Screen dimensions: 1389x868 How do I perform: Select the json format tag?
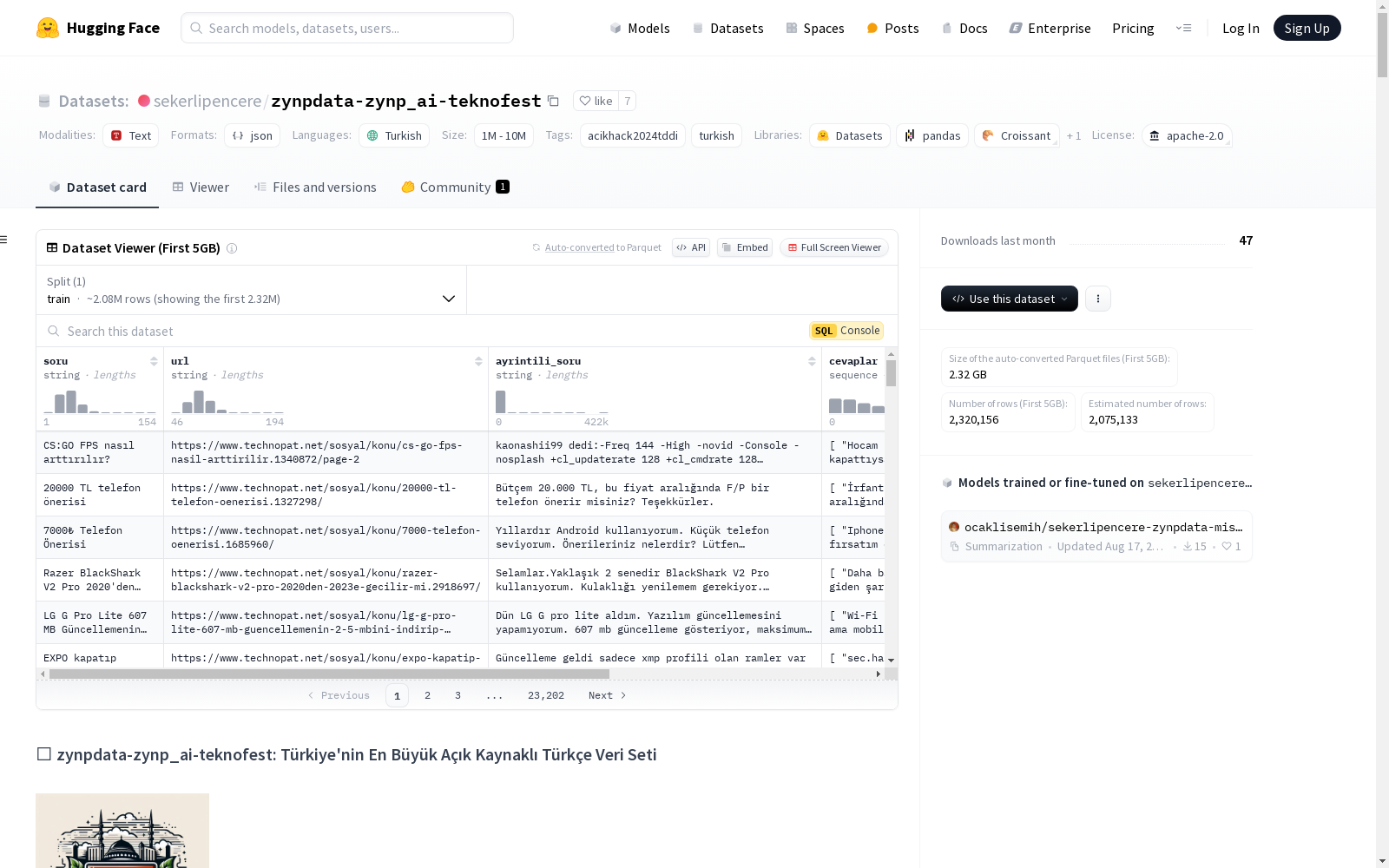252,135
